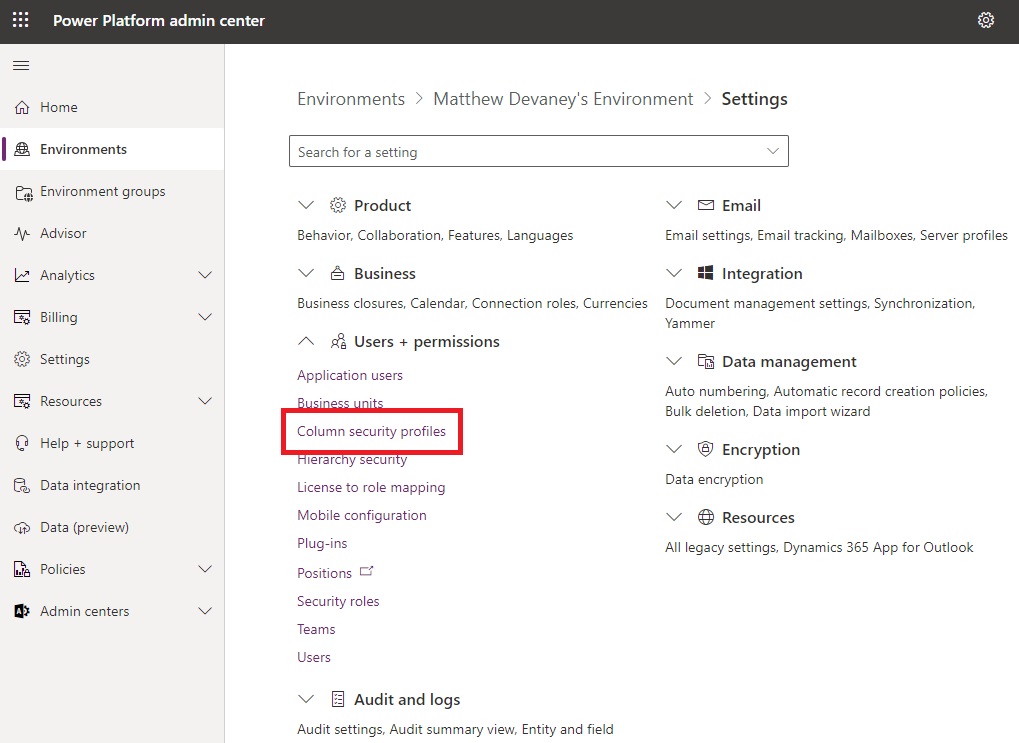Open the Security roles link
The width and height of the screenshot is (1019, 743).
338,601
